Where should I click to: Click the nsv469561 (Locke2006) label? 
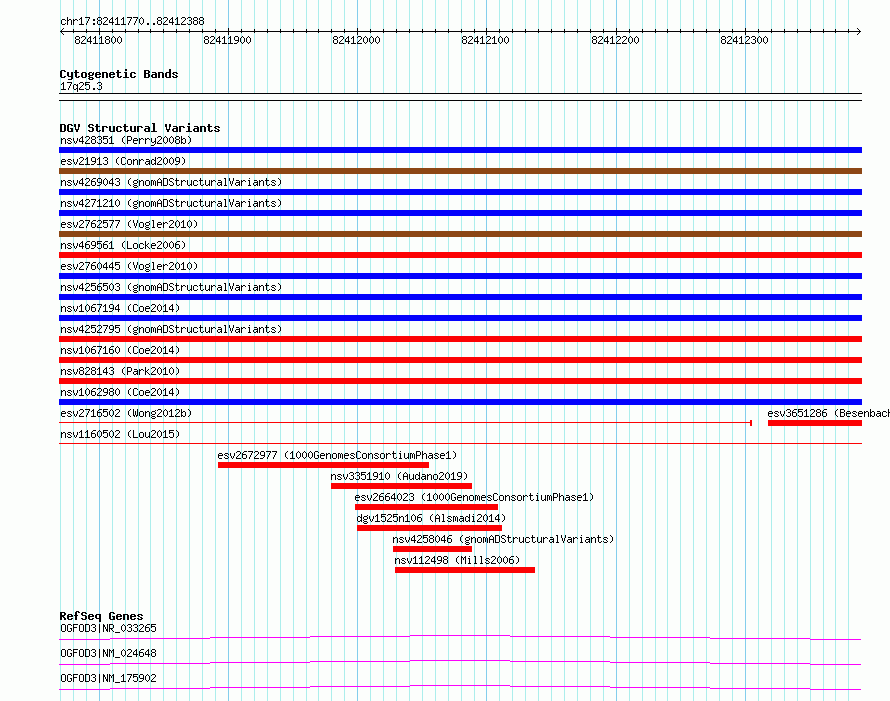[x=123, y=245]
